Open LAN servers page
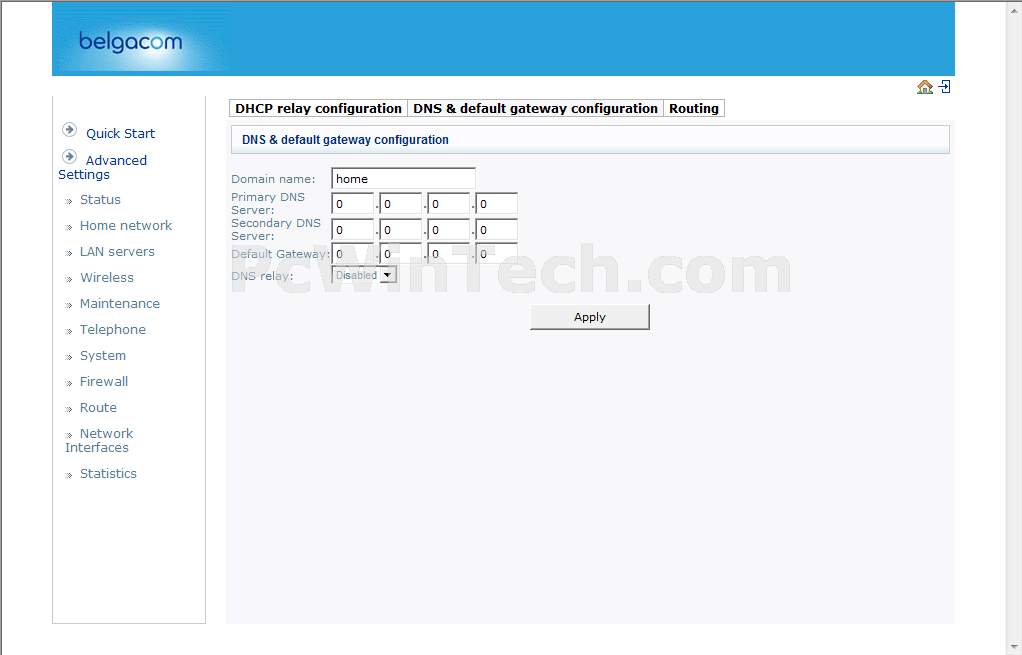The image size is (1022, 655). pos(117,252)
